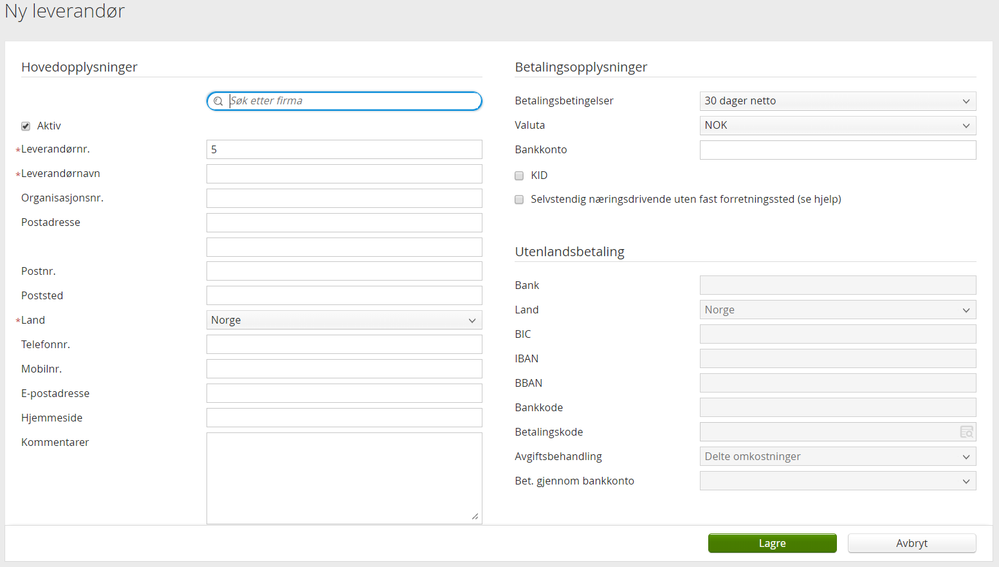This screenshot has height=567, width=999.
Task: Click the Kommentarer text area
Action: click(x=344, y=477)
